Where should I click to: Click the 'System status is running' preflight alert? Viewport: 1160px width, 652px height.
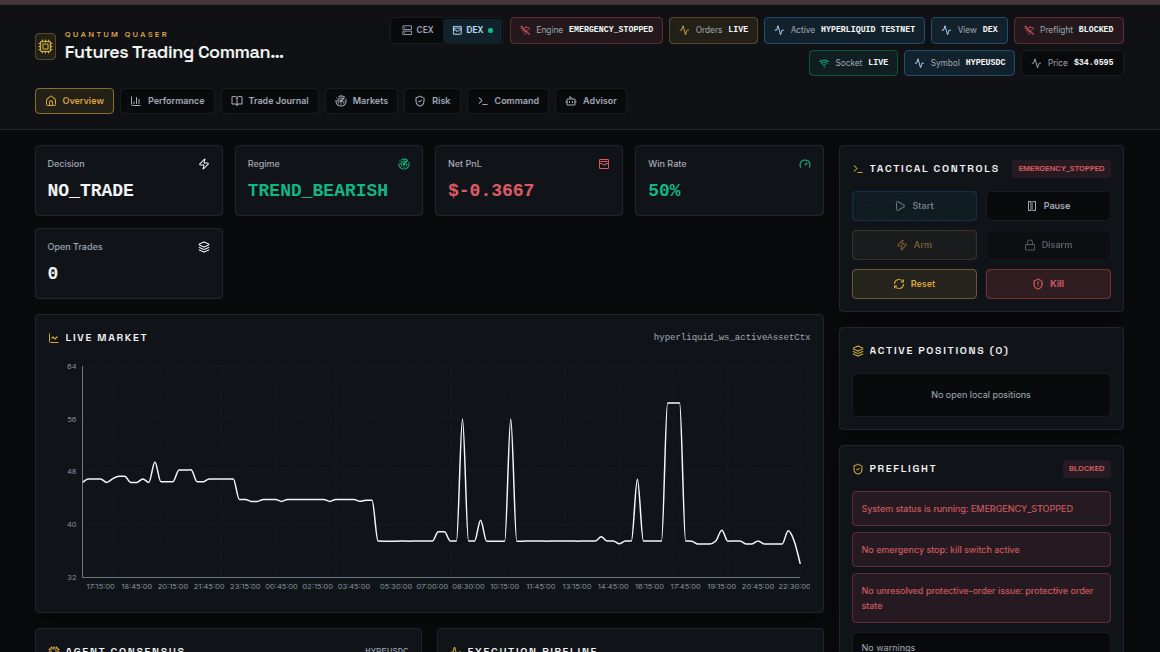[981, 509]
